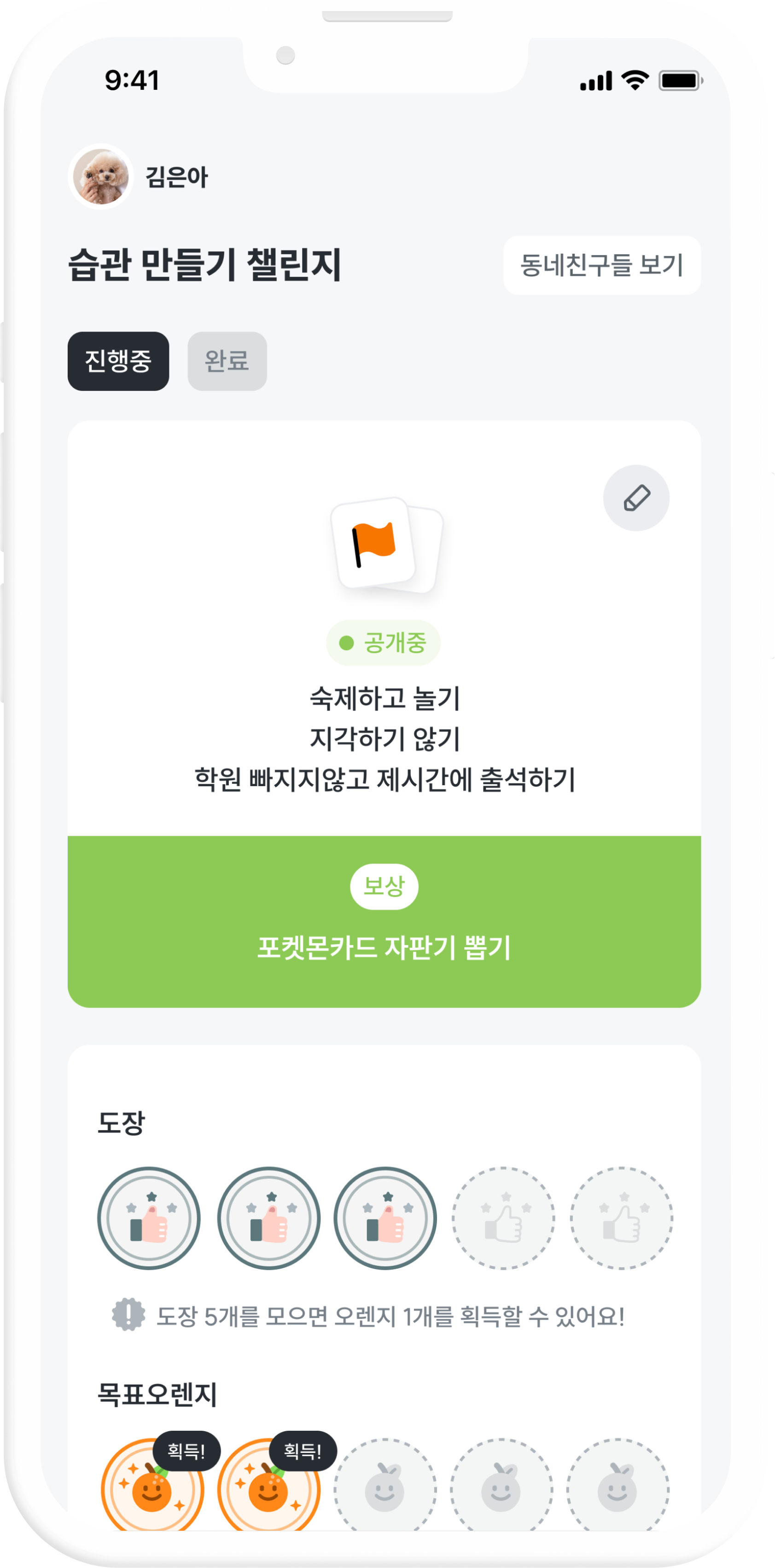
Task: Tap the last gray unearned orange badge
Action: 618,1485
